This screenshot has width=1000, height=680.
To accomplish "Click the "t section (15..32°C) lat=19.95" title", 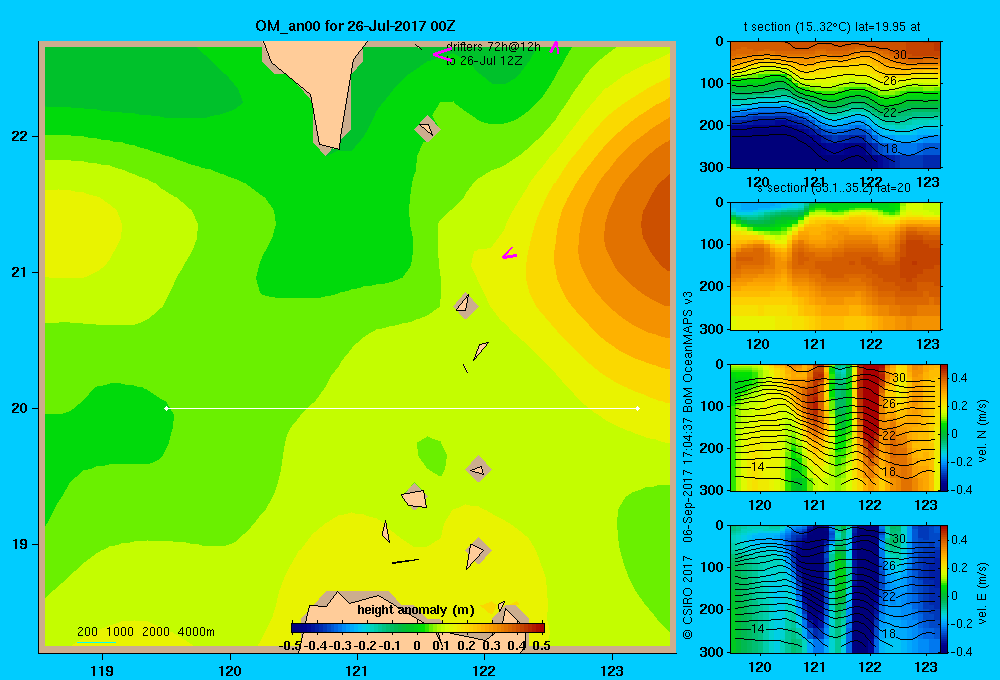I will [832, 27].
